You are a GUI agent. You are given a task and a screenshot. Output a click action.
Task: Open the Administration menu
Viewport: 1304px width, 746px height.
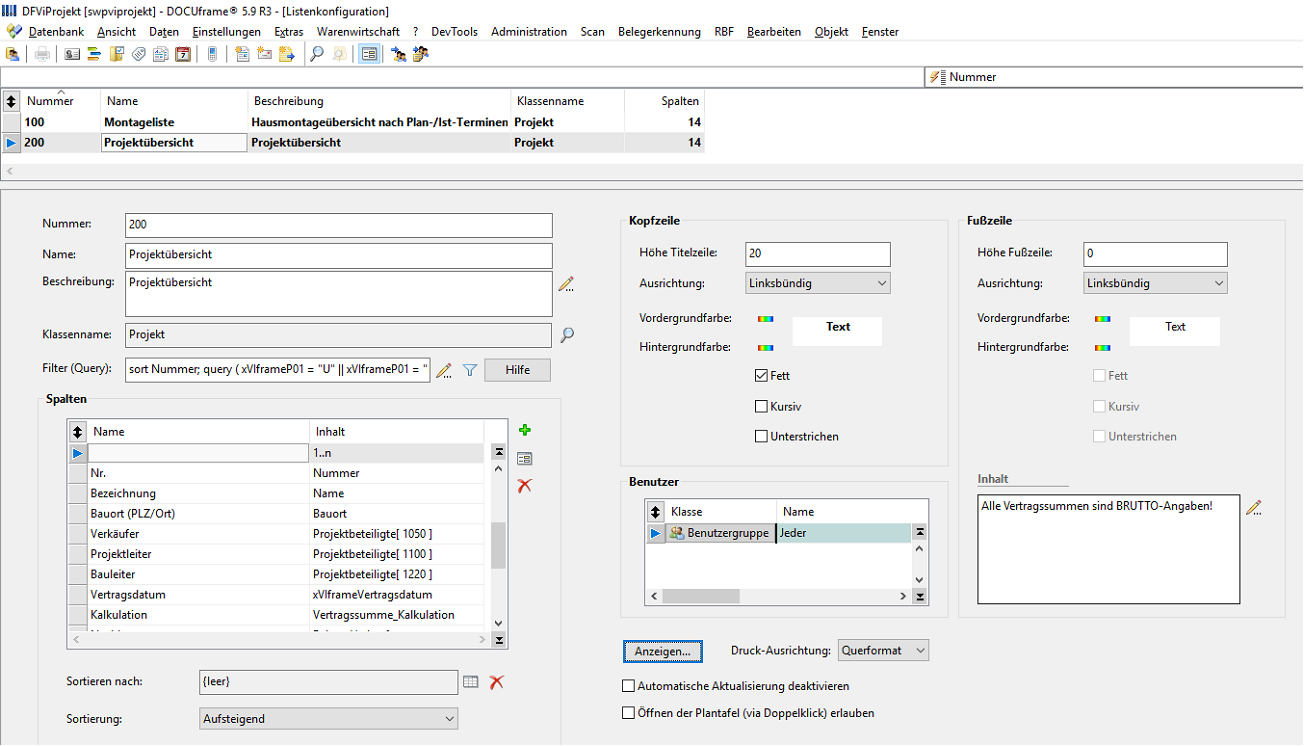pos(529,32)
